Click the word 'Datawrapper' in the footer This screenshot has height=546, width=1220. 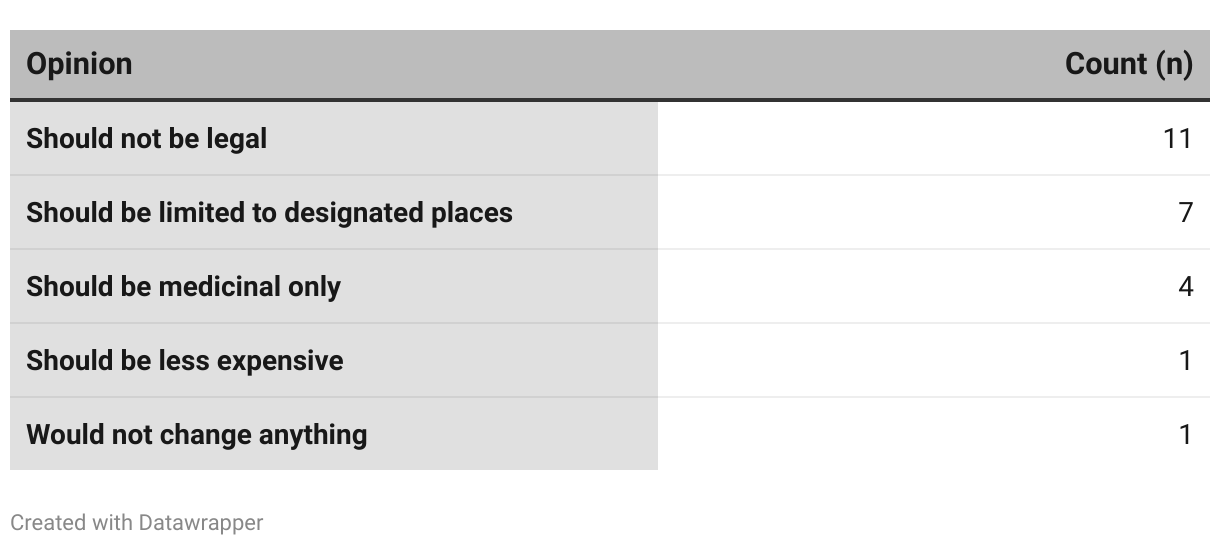point(200,522)
